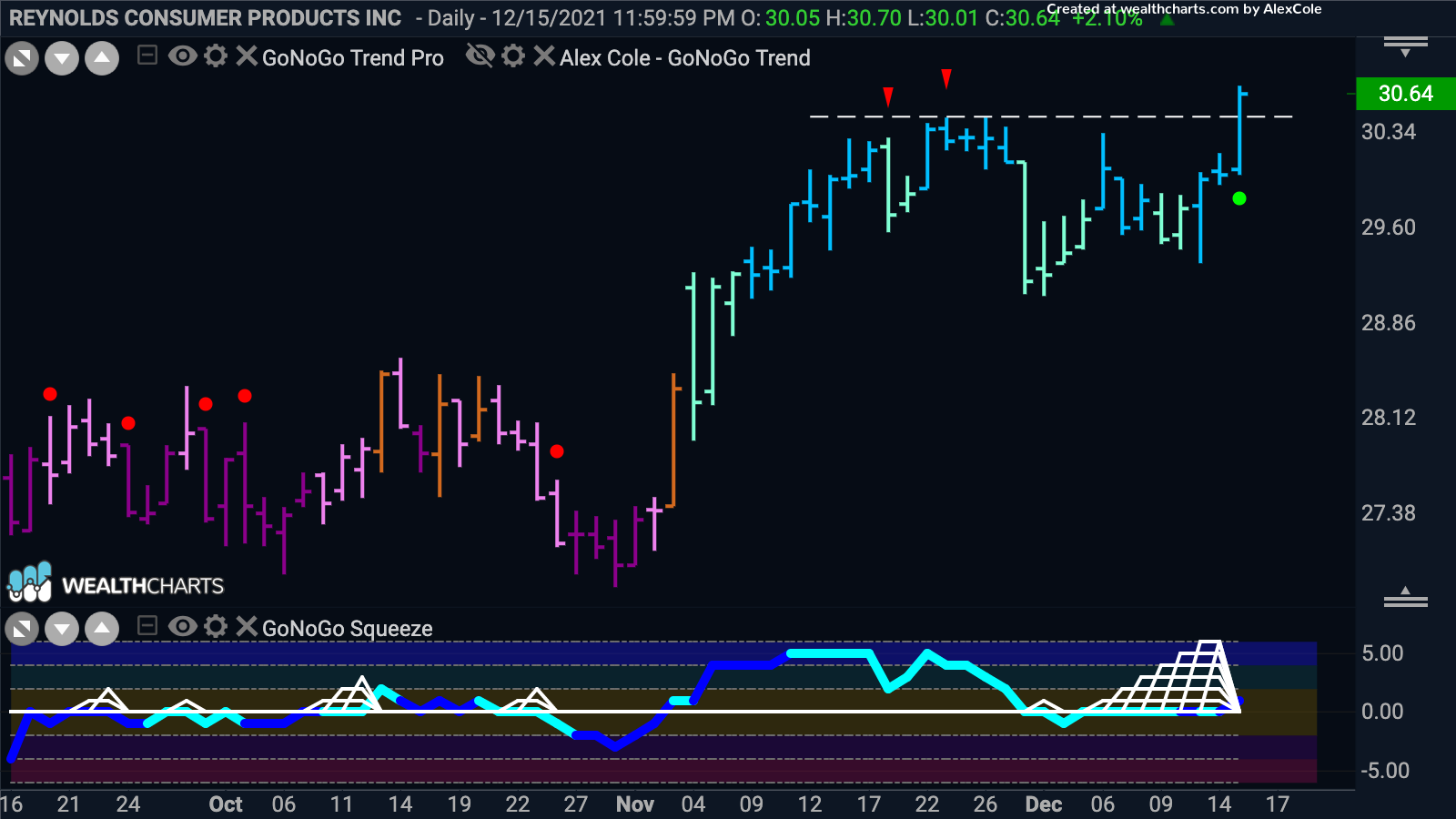Viewport: 1456px width, 819px height.
Task: Click the GoNoGo Trend Pro indicator label
Action: tap(353, 58)
